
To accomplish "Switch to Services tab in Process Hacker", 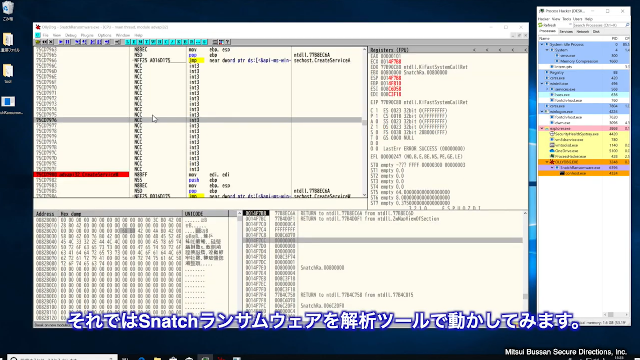I will (x=566, y=31).
